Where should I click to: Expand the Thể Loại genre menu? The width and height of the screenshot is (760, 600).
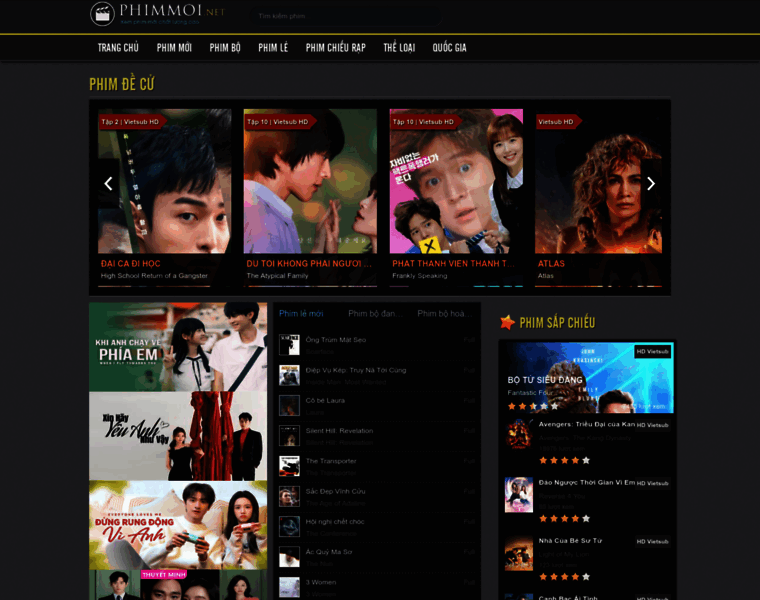pos(399,47)
